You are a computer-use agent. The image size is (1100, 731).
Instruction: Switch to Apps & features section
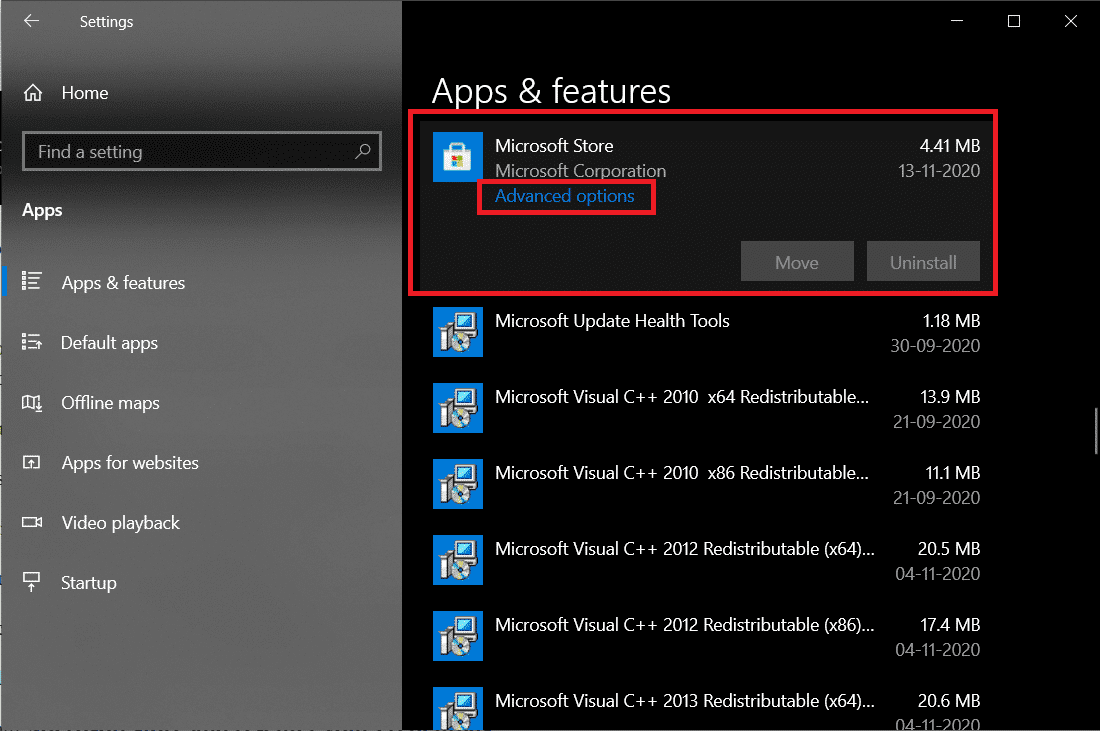(124, 283)
